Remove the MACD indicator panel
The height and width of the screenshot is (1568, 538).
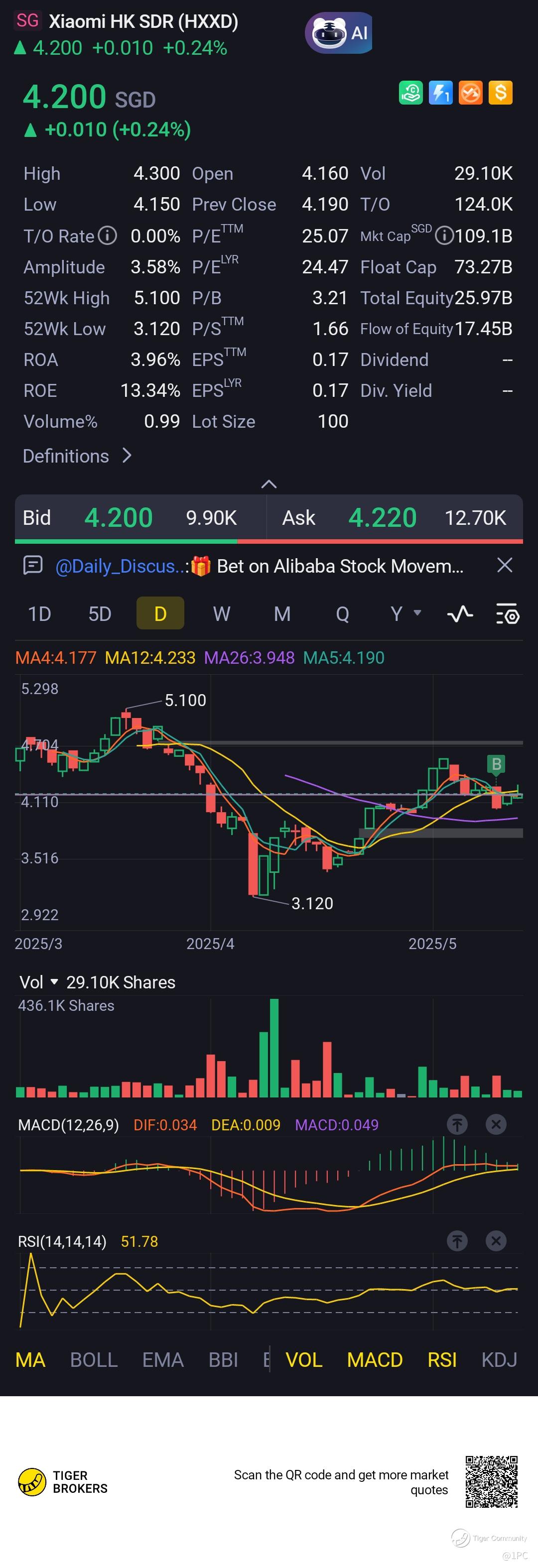496,1124
